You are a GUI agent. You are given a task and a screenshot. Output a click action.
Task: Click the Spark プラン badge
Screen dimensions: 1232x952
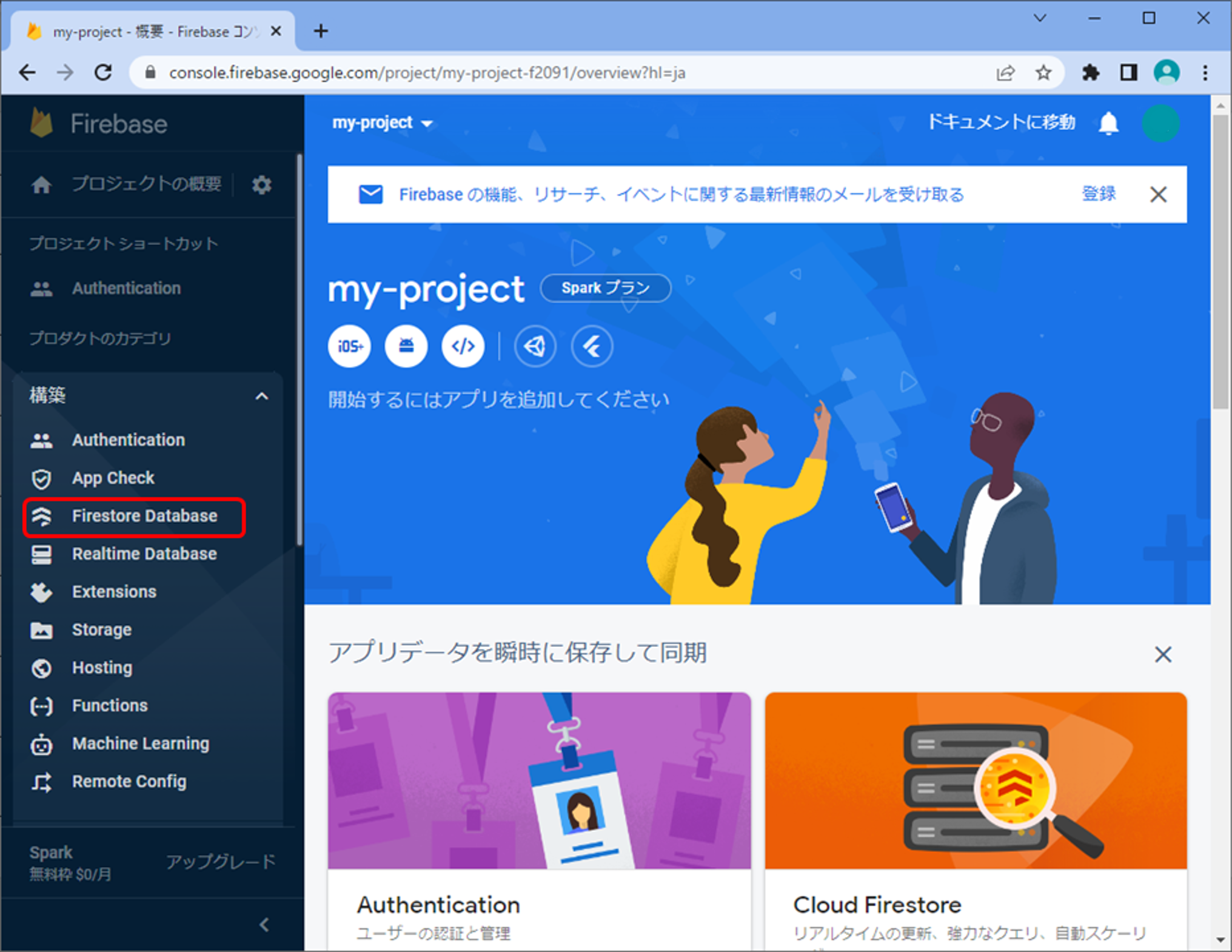tap(605, 288)
